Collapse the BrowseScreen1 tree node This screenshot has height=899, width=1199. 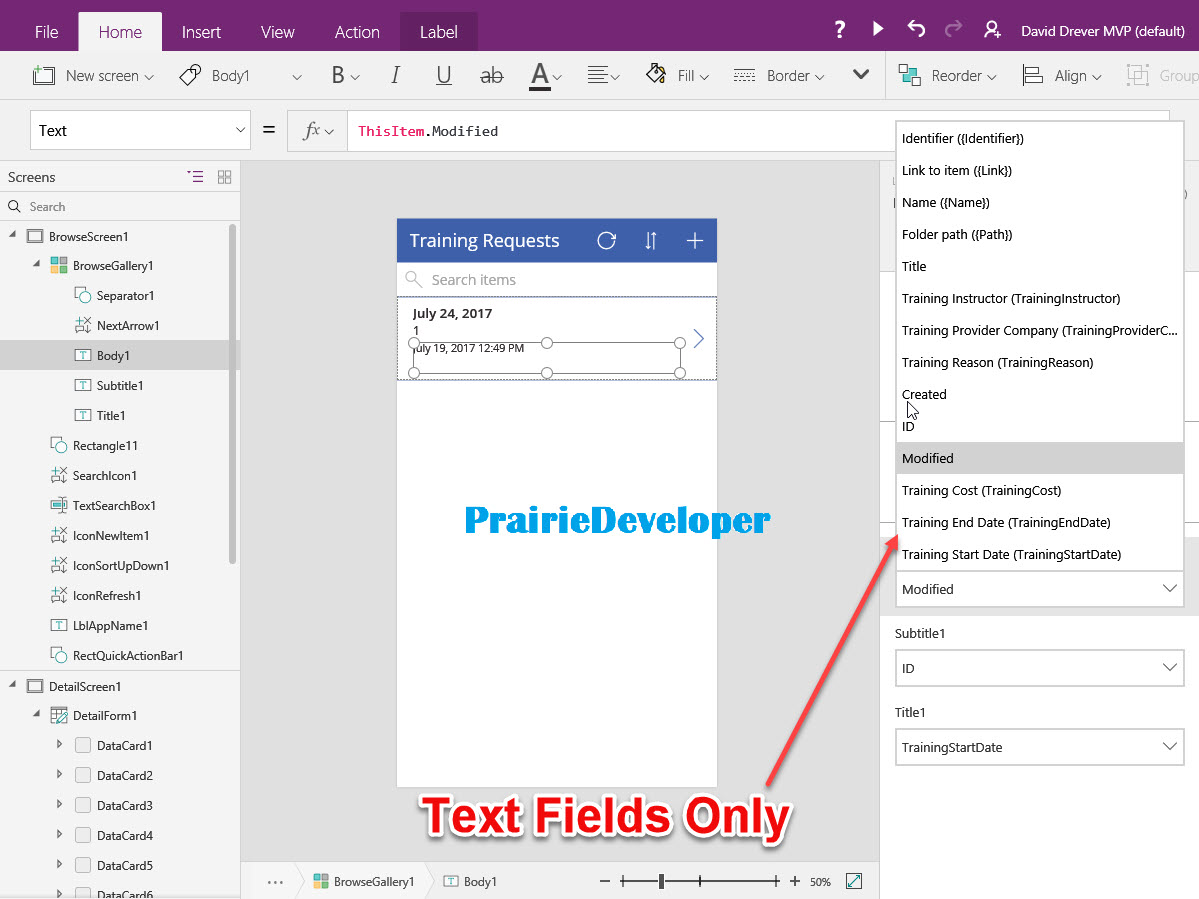(x=12, y=235)
